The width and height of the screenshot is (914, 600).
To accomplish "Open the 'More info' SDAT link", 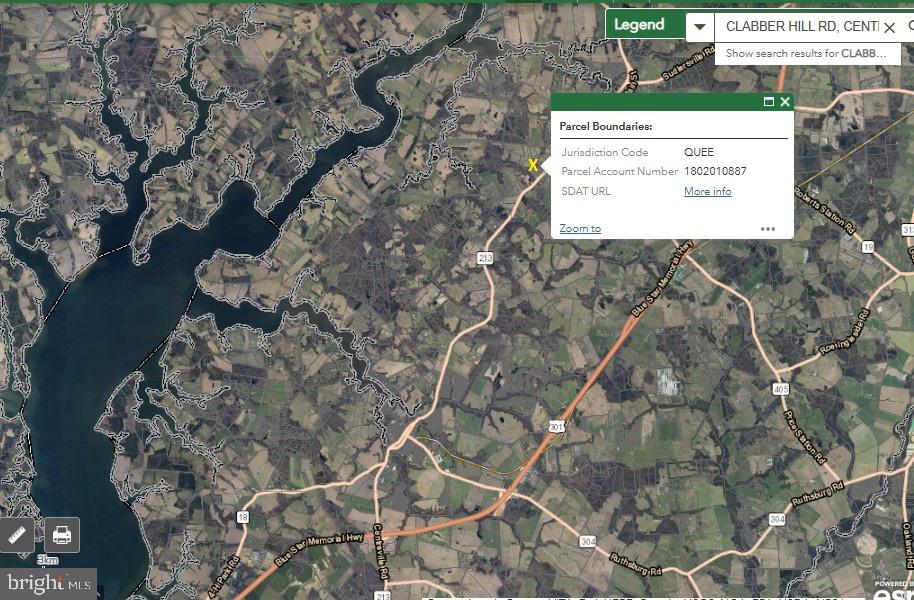I will pos(707,191).
